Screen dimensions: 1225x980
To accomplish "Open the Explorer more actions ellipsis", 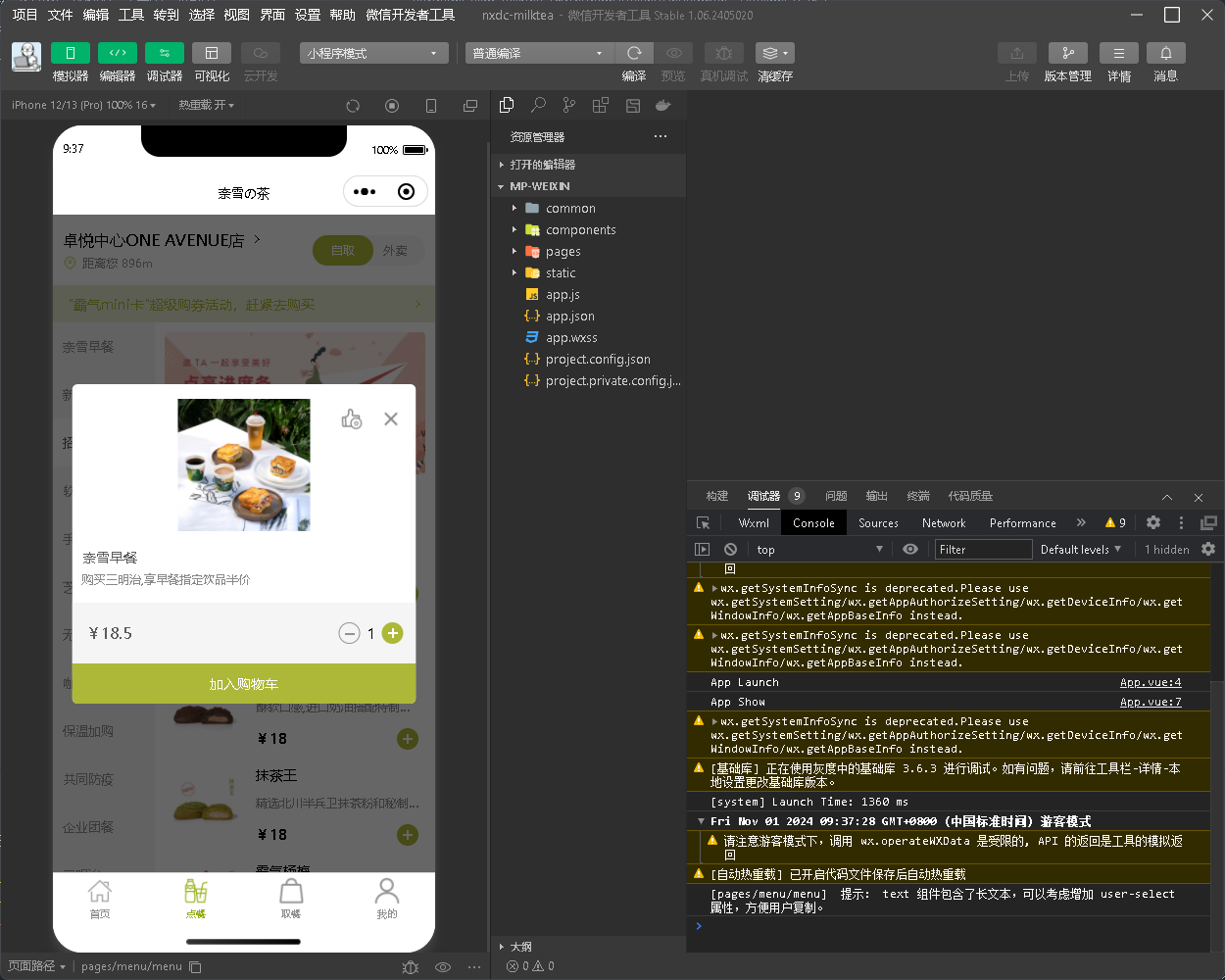I will [661, 136].
